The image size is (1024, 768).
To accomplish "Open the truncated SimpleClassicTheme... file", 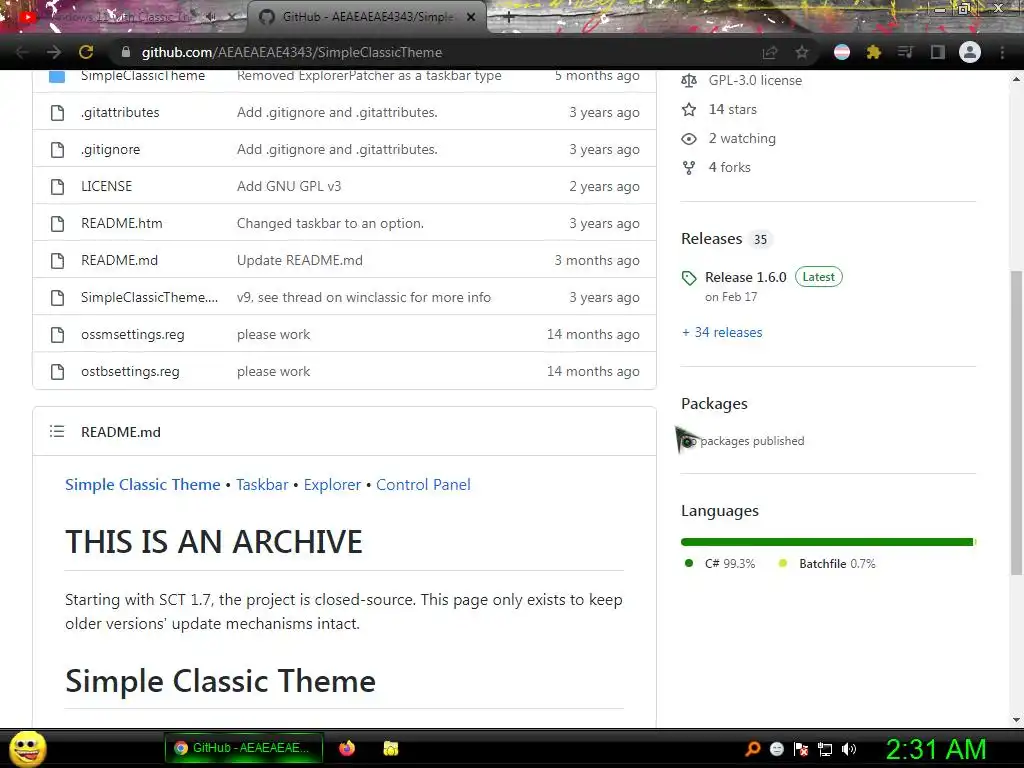I will (150, 297).
